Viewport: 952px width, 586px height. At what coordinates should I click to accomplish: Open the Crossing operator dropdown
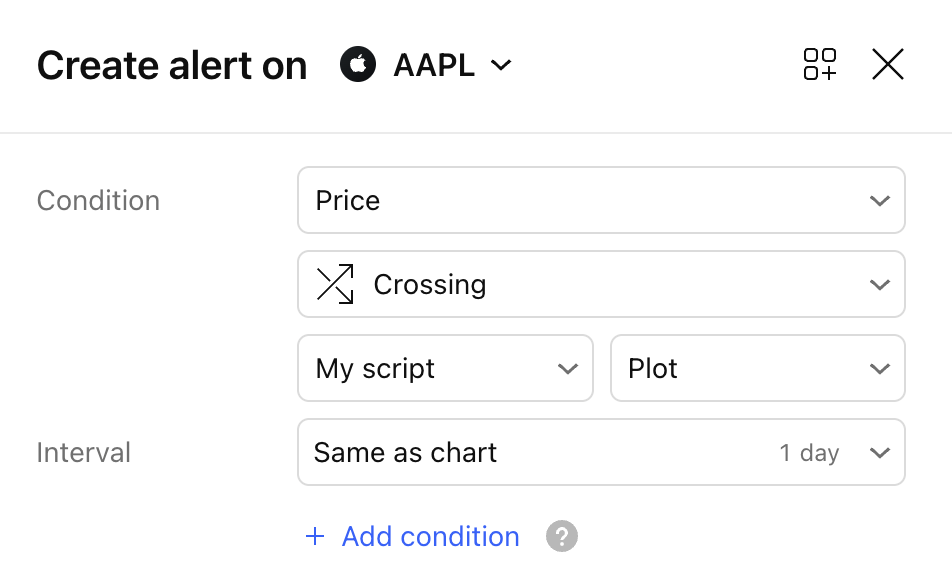[601, 284]
